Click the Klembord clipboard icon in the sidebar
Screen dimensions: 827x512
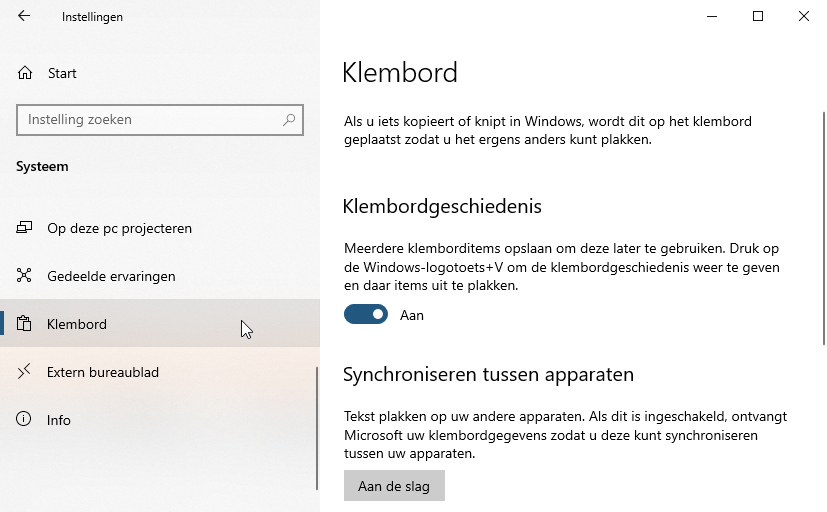[x=25, y=324]
